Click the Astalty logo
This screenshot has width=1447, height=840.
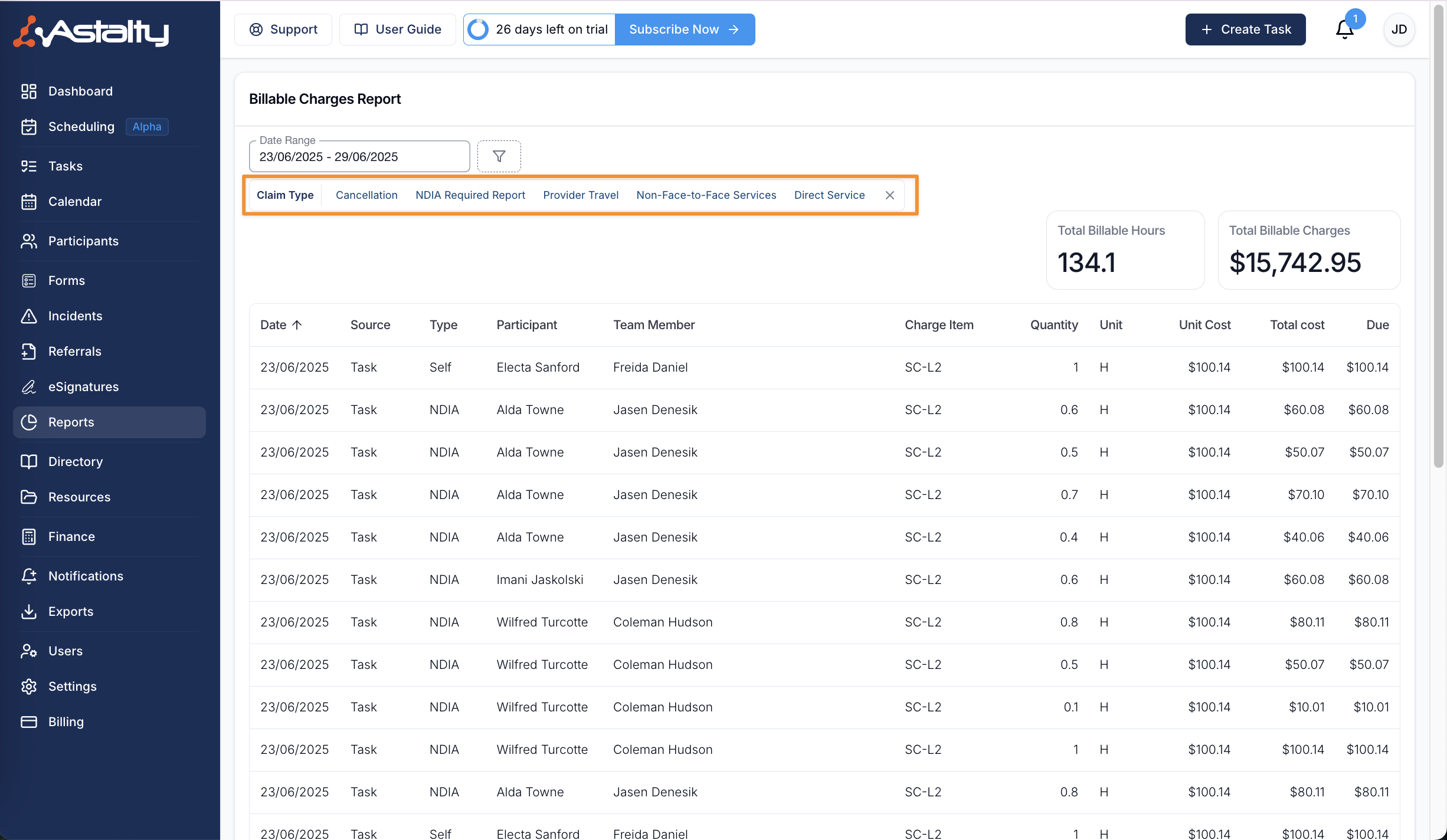pos(91,31)
